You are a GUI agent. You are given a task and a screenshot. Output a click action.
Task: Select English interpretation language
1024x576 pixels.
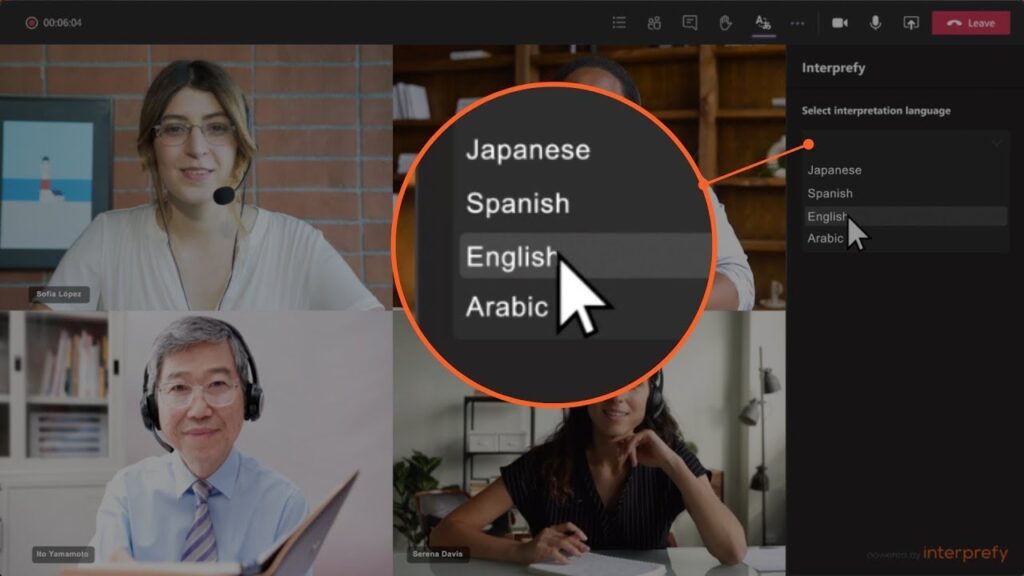pos(827,216)
